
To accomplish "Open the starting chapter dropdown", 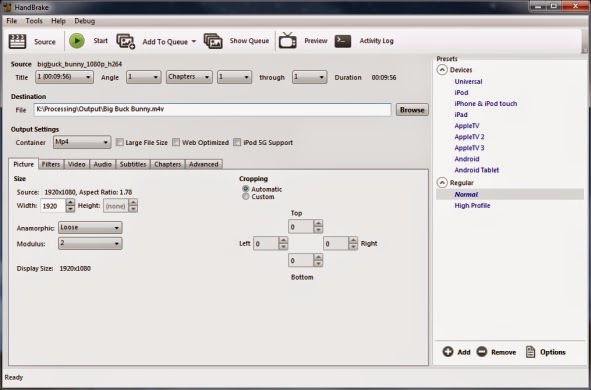I will tap(234, 77).
